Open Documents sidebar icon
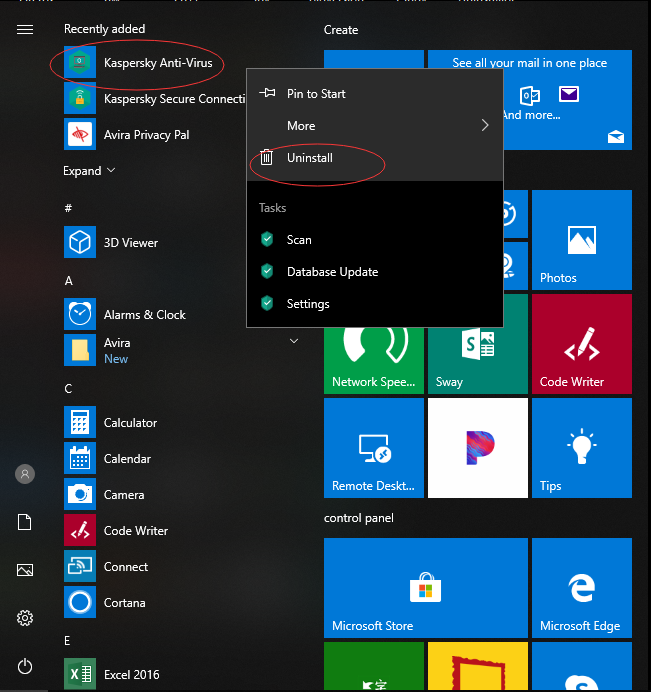651x692 pixels. pos(25,522)
